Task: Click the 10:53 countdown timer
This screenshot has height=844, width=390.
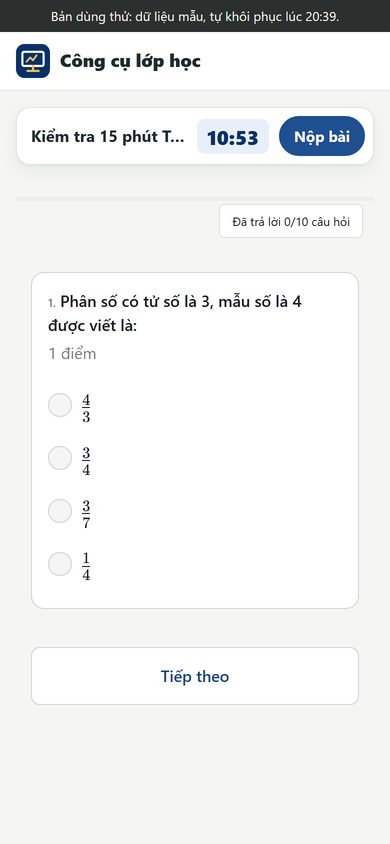Action: [233, 137]
